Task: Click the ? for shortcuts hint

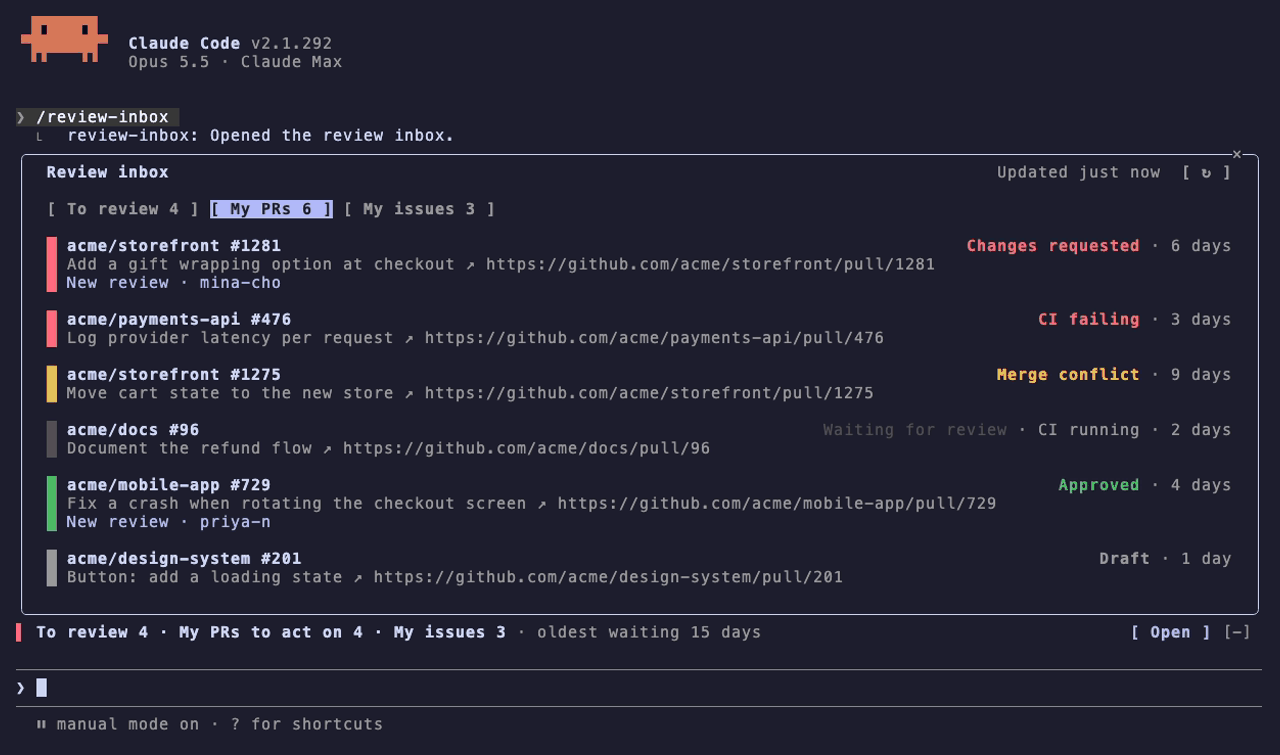Action: coord(307,724)
